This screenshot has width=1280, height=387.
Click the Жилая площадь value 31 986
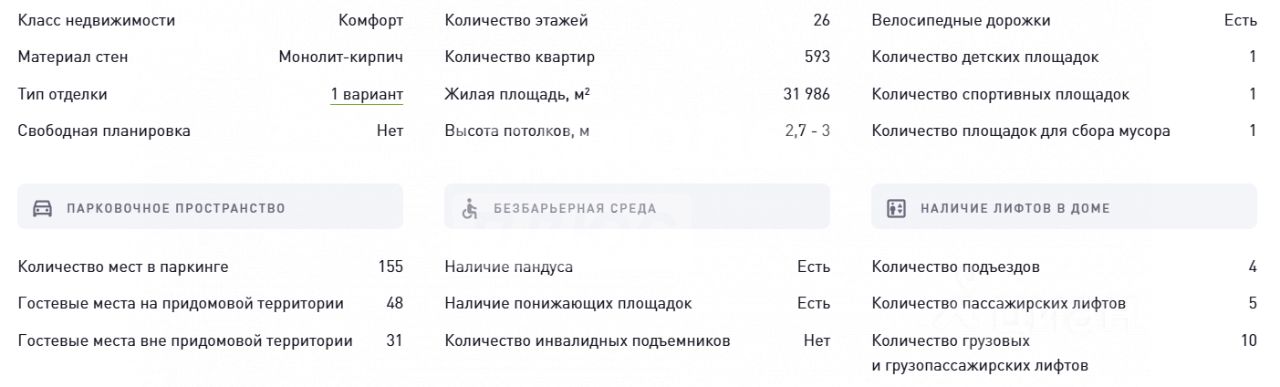click(x=807, y=94)
